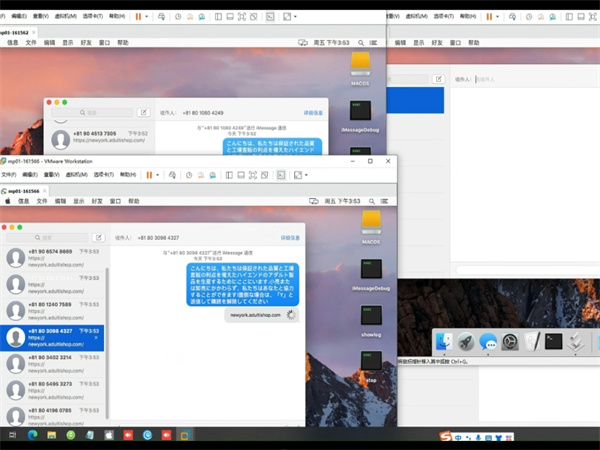Expand view mode dropdown at end of mp01-161566 toolbar
Image resolution: width=600 pixels, height=450 pixels.
click(307, 174)
